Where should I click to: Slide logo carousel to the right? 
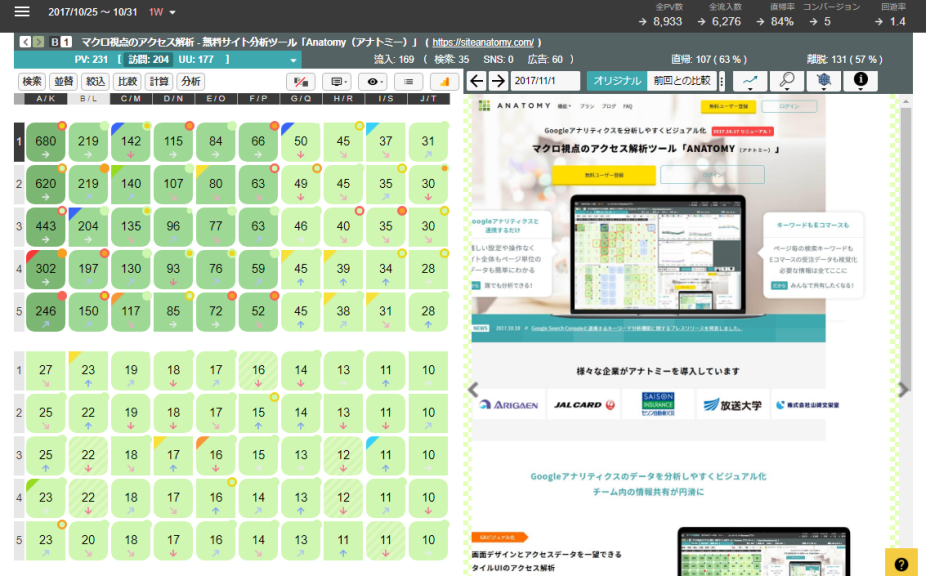click(x=903, y=390)
